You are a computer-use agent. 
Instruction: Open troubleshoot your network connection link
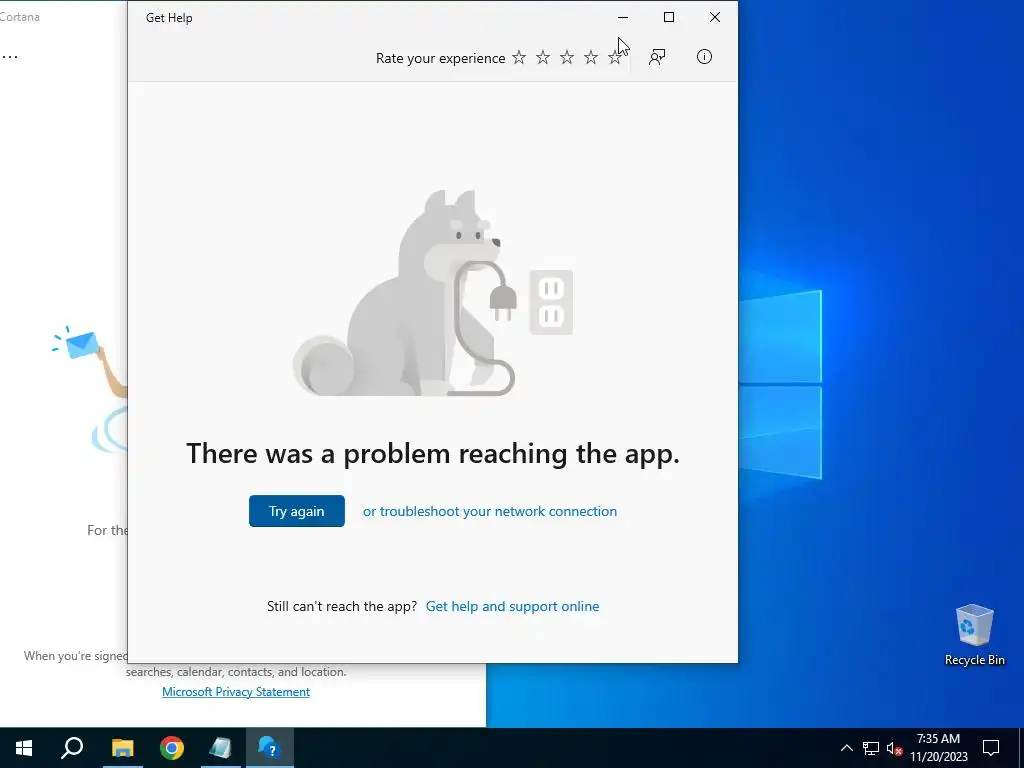point(490,511)
